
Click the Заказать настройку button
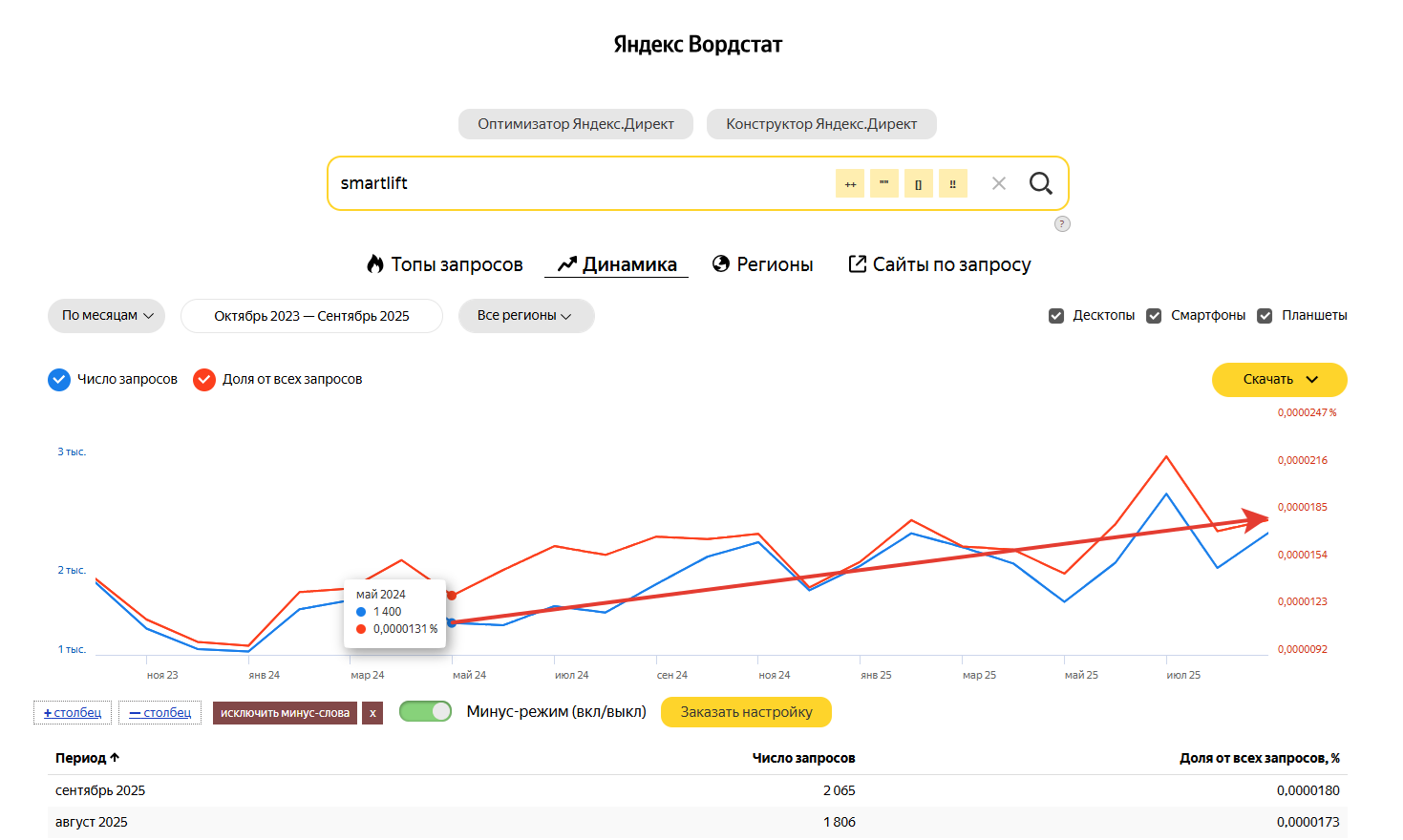(746, 712)
